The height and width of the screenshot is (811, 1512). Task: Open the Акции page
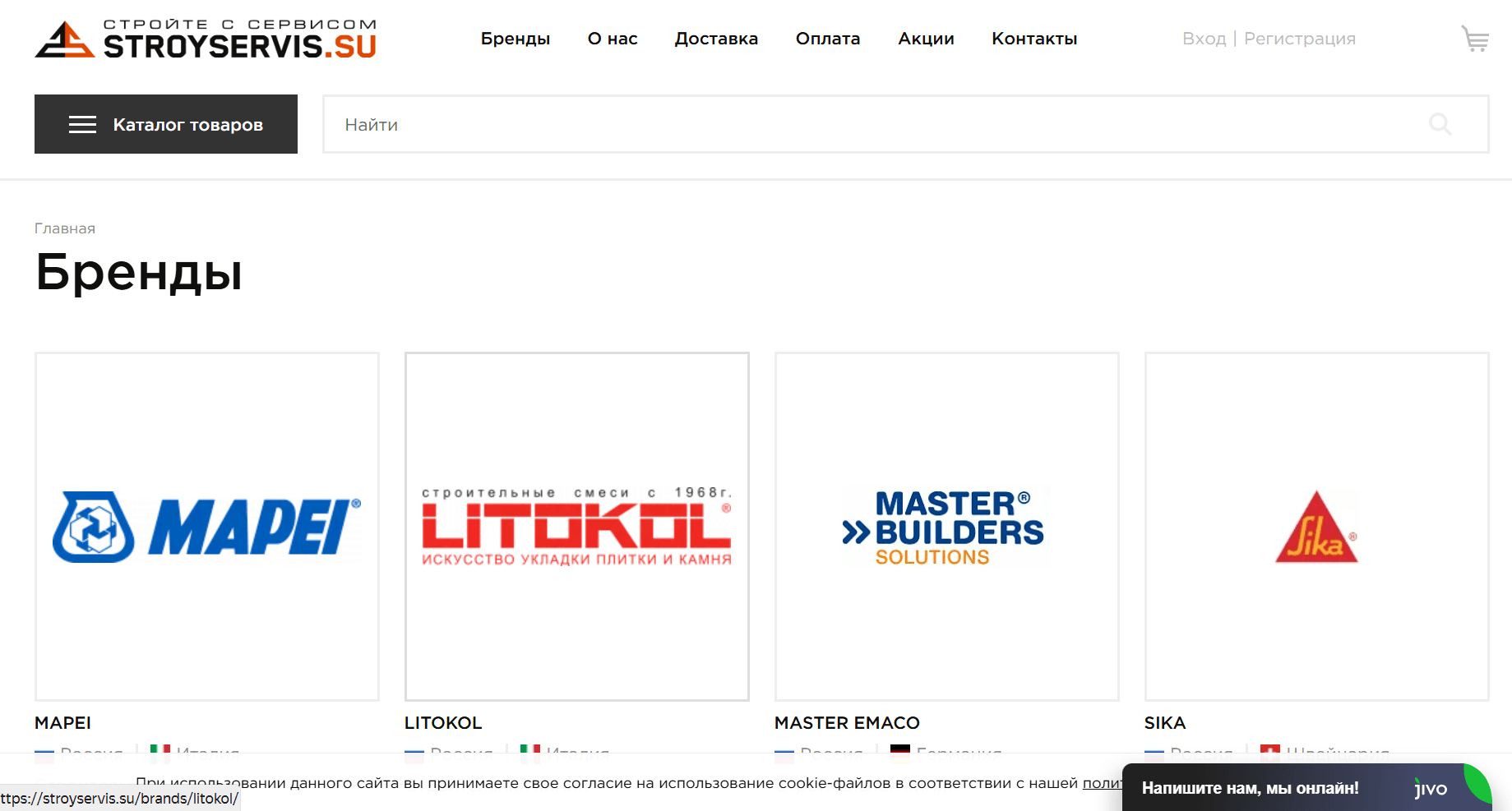tap(926, 39)
